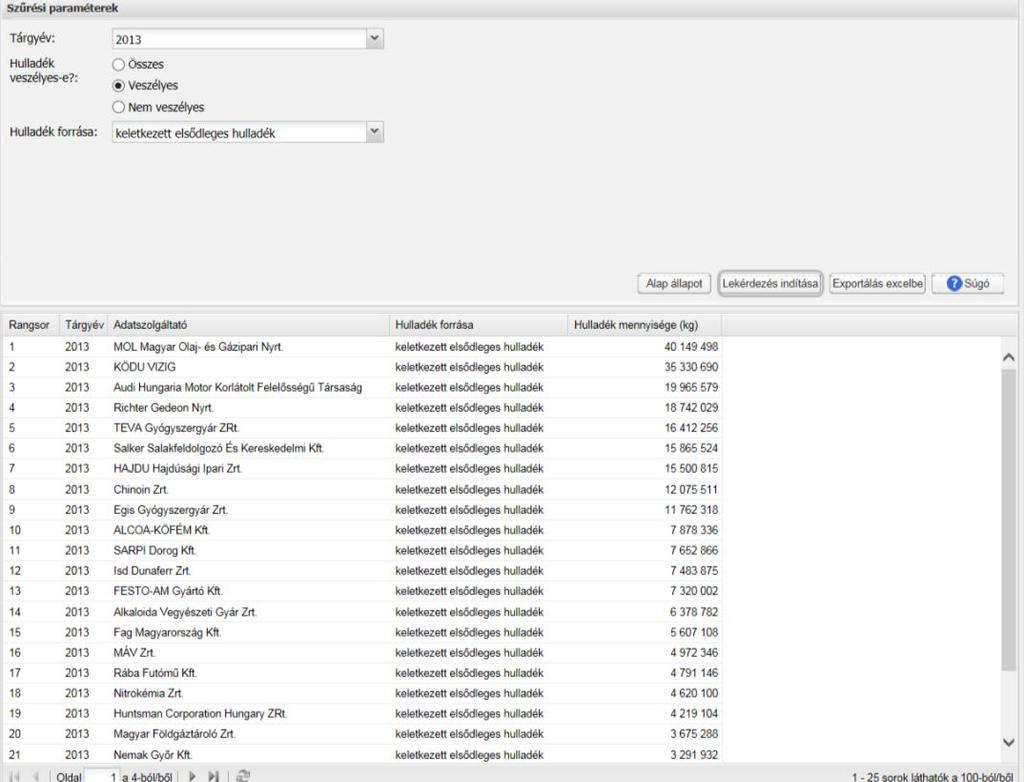The height and width of the screenshot is (782, 1024).
Task: Select the Chinoin Zrt. row
Action: pyautogui.click(x=362, y=489)
